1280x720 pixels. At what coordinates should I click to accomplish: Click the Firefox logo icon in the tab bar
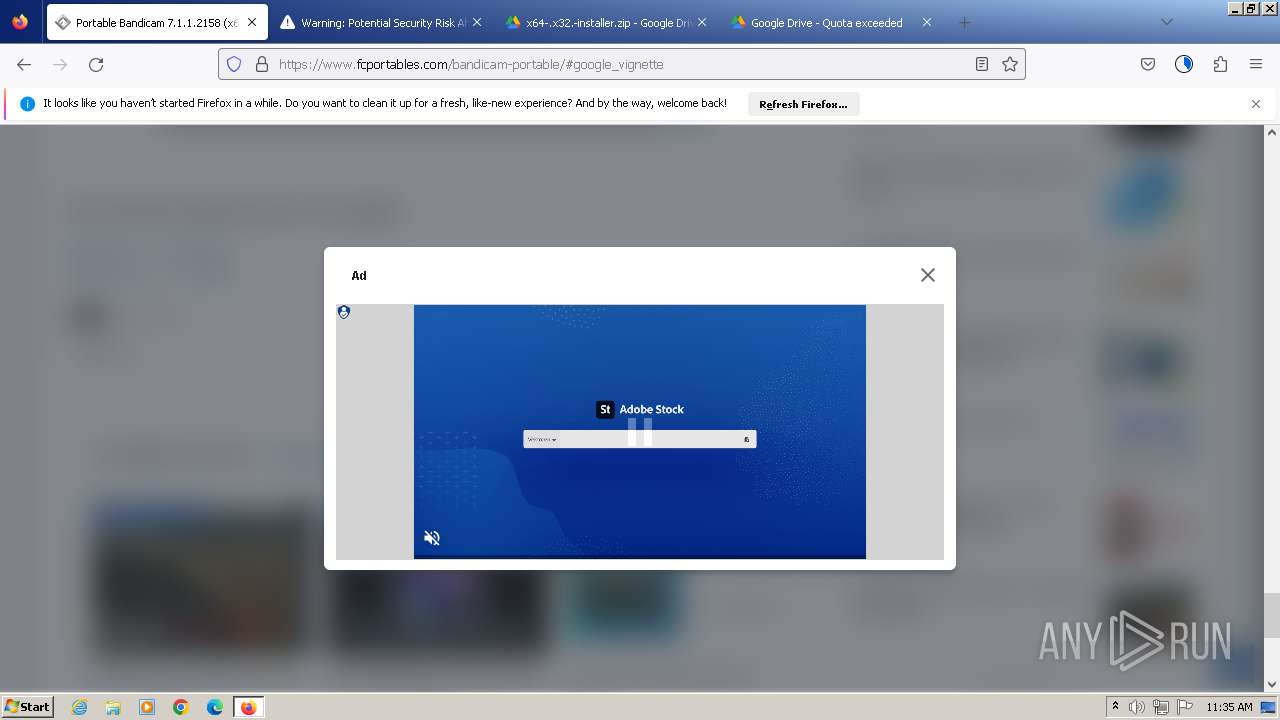point(20,22)
